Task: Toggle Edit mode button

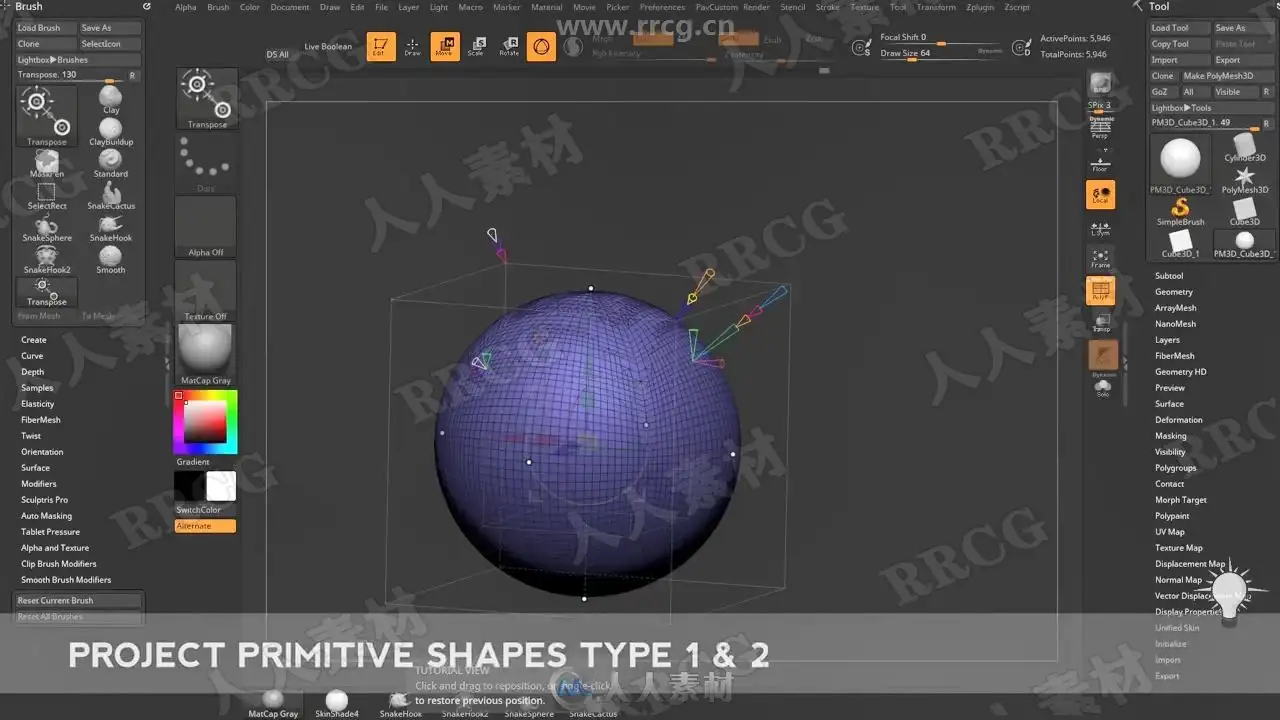Action: point(380,46)
